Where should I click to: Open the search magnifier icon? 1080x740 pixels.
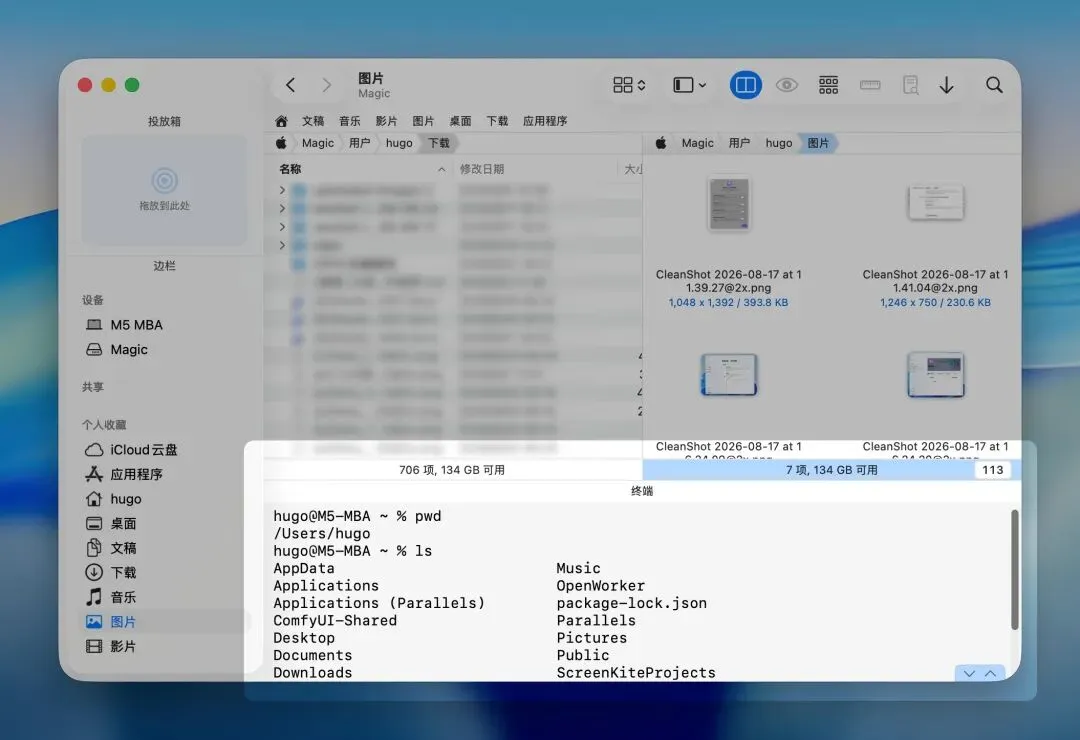pyautogui.click(x=994, y=85)
